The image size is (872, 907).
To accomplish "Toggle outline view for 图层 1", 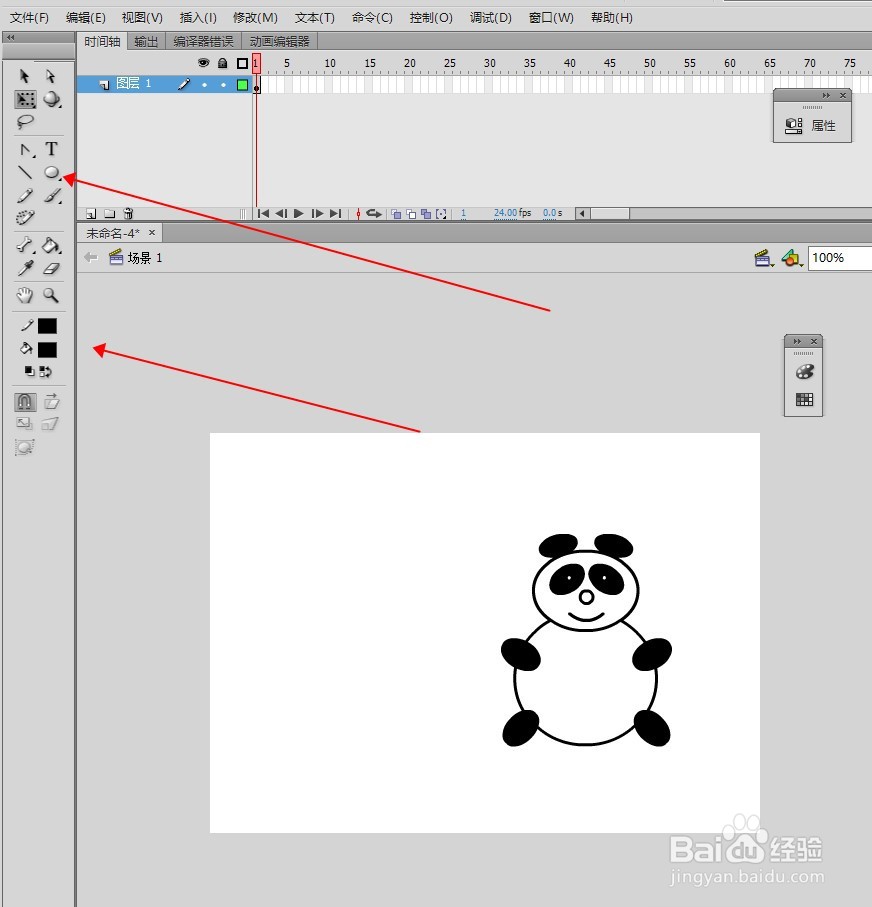I will [240, 84].
